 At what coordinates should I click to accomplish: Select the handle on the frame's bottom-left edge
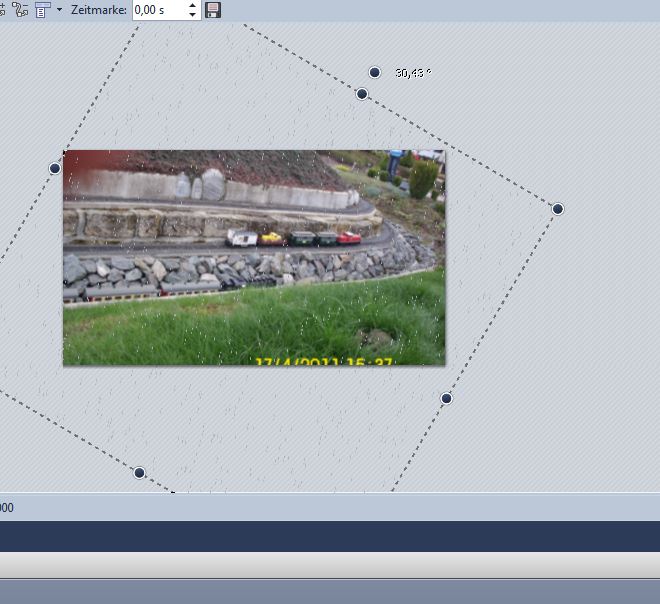[139, 472]
